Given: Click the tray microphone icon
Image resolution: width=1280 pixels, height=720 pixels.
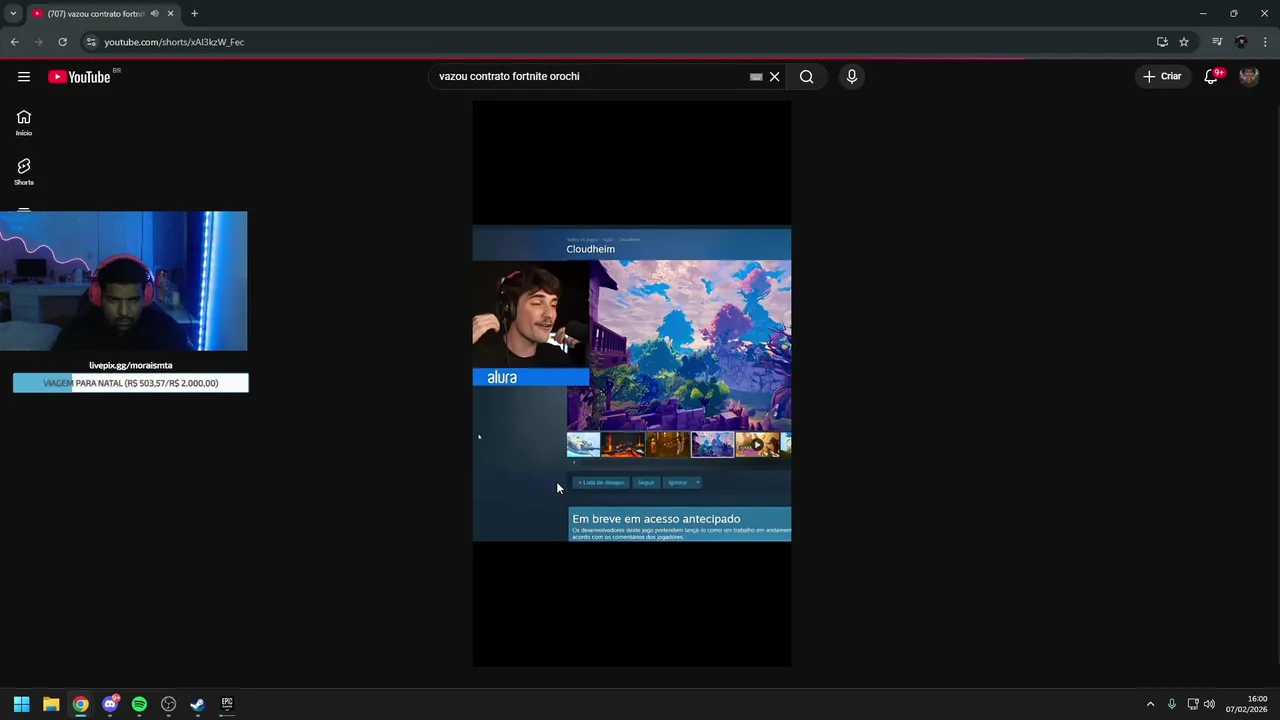Looking at the screenshot, I should (1172, 704).
